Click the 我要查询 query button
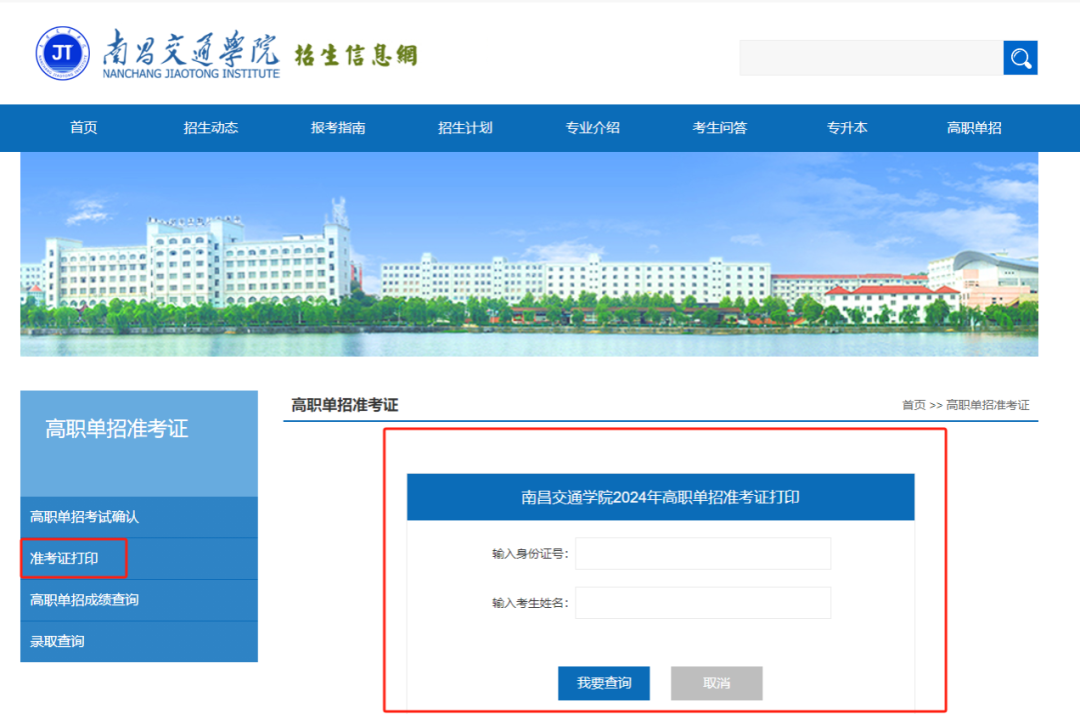 coord(602,683)
